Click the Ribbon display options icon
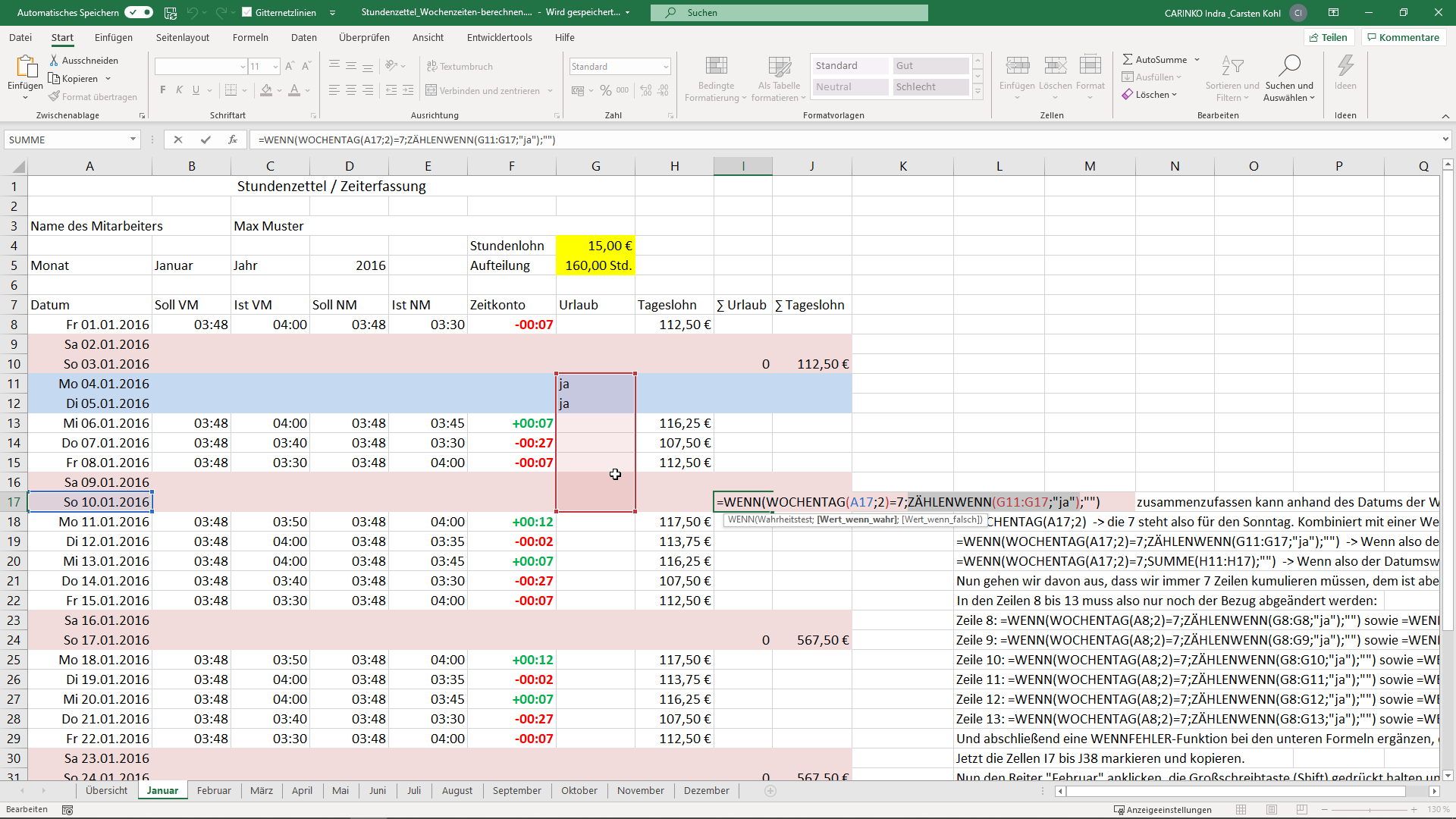 click(1333, 13)
